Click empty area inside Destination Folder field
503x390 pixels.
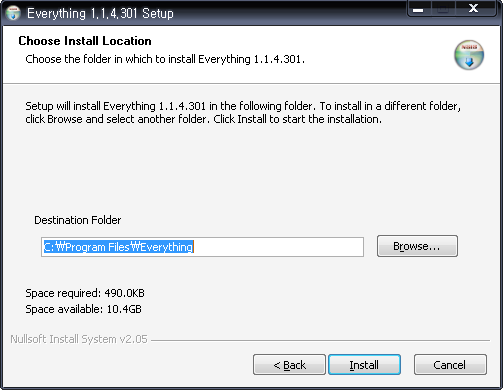(278, 247)
